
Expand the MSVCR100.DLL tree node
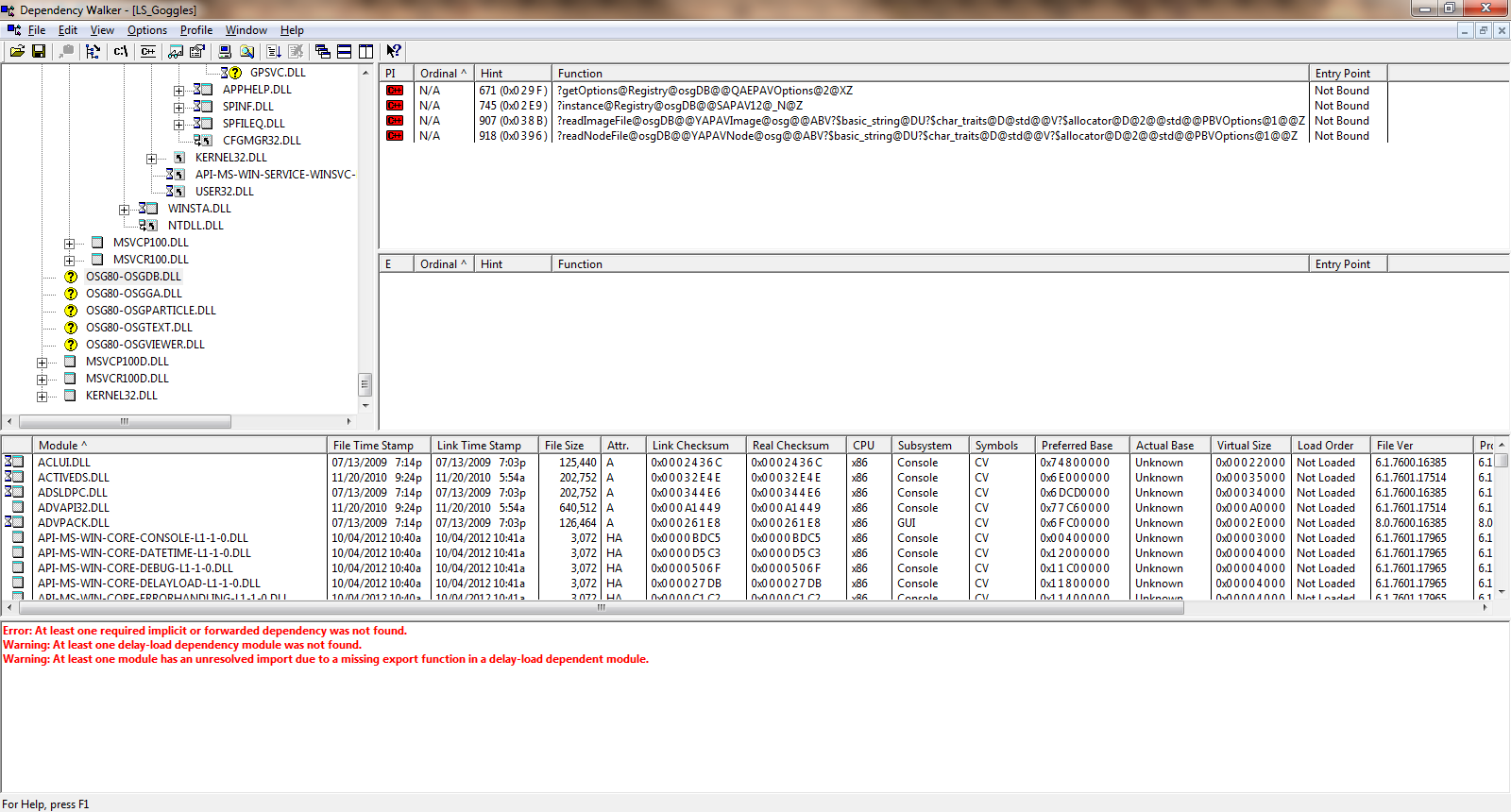(x=69, y=261)
